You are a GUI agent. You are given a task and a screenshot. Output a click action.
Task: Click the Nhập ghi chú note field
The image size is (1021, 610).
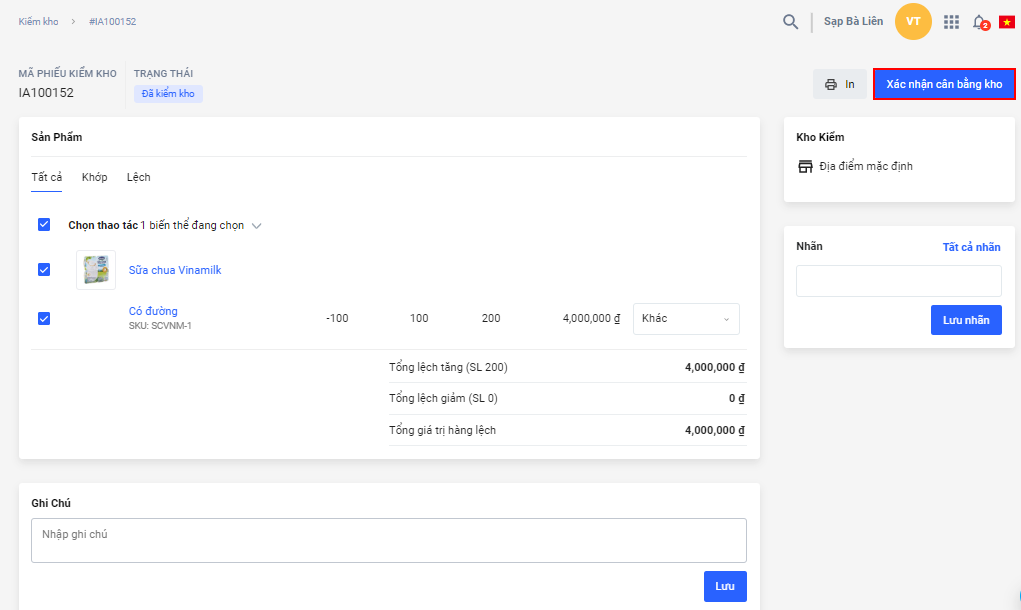tap(388, 540)
